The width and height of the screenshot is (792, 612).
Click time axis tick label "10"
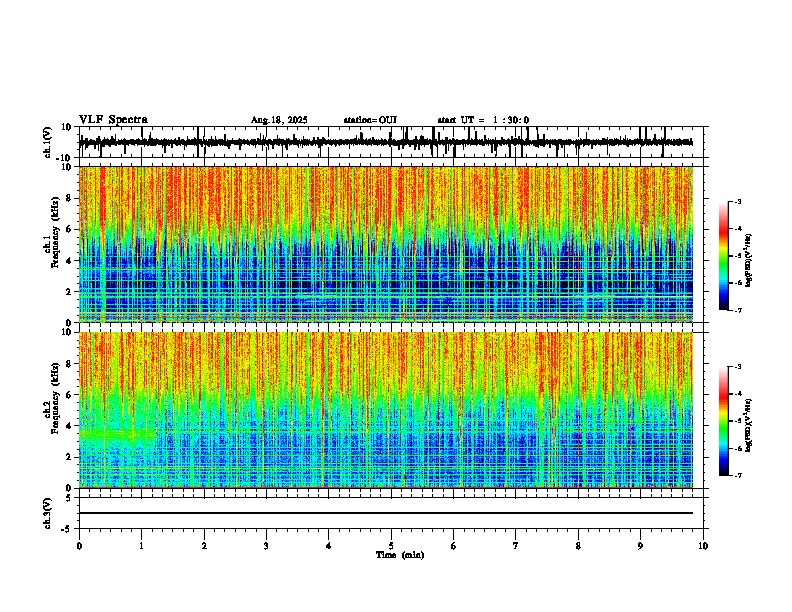click(703, 546)
